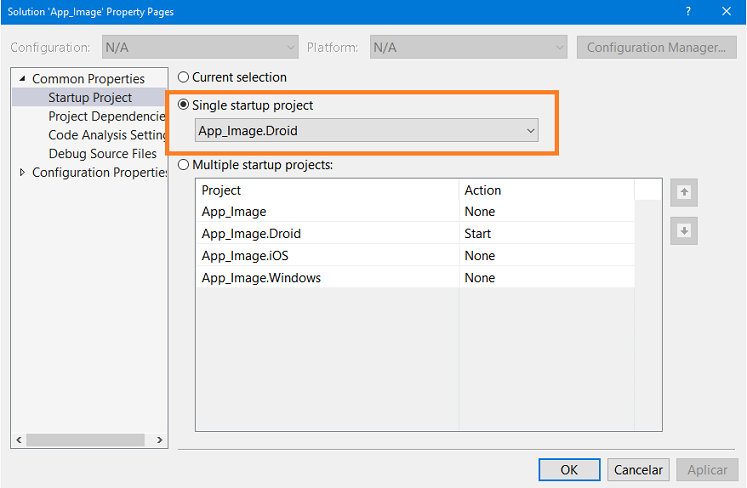Click the Cancelar button
747x488 pixels.
point(638,470)
